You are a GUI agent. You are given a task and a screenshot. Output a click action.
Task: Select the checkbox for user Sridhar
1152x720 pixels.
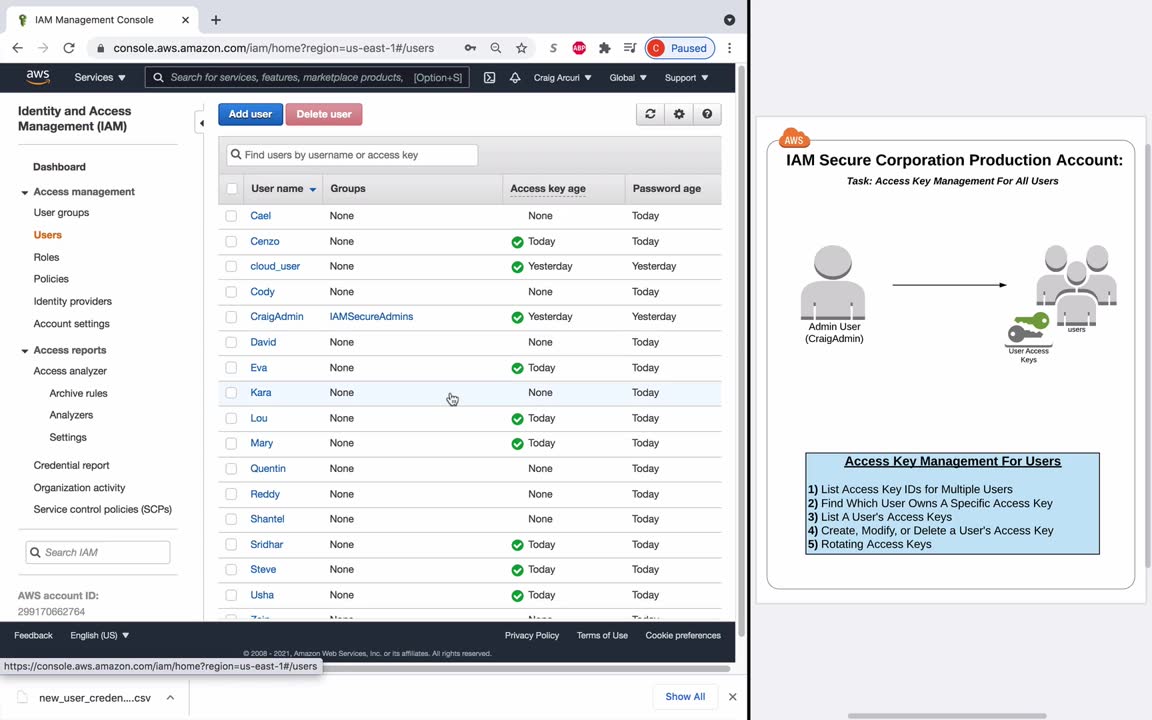pos(231,544)
